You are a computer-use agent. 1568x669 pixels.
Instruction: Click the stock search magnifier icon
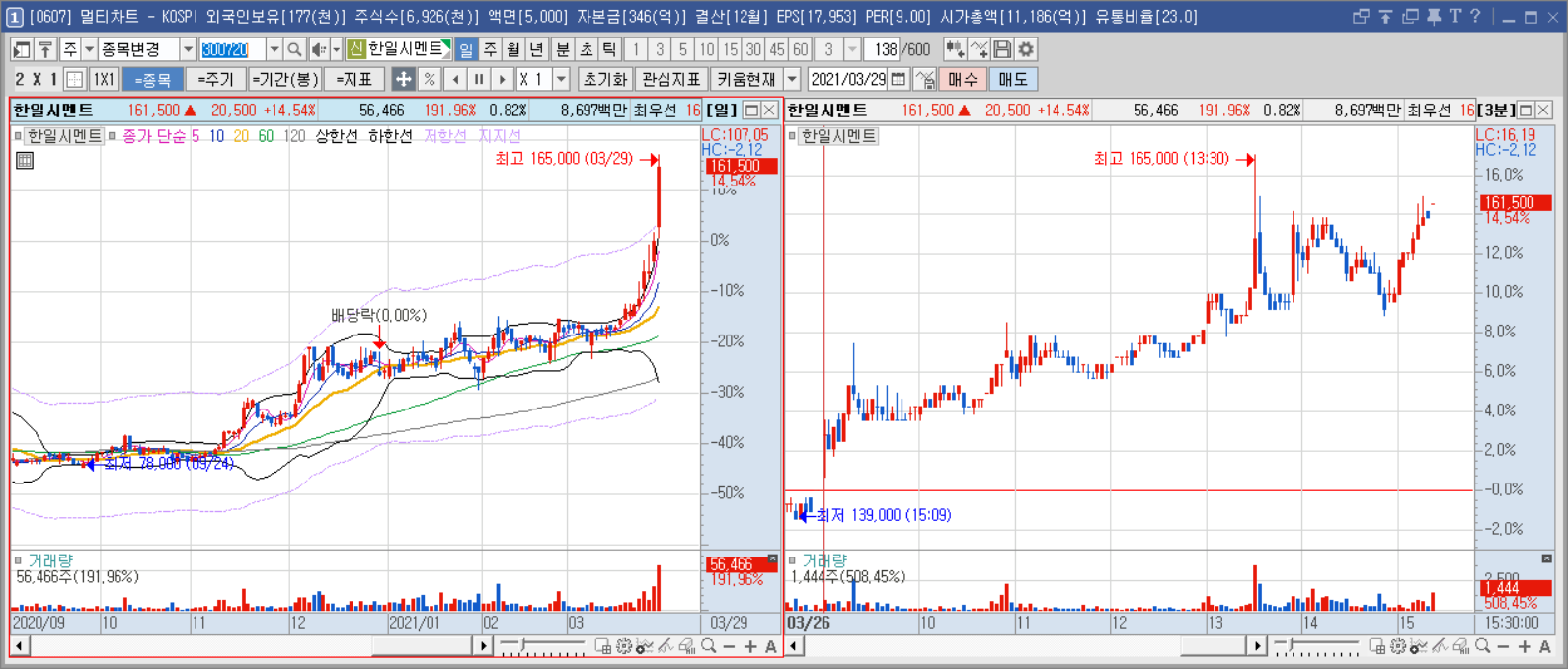click(x=294, y=49)
